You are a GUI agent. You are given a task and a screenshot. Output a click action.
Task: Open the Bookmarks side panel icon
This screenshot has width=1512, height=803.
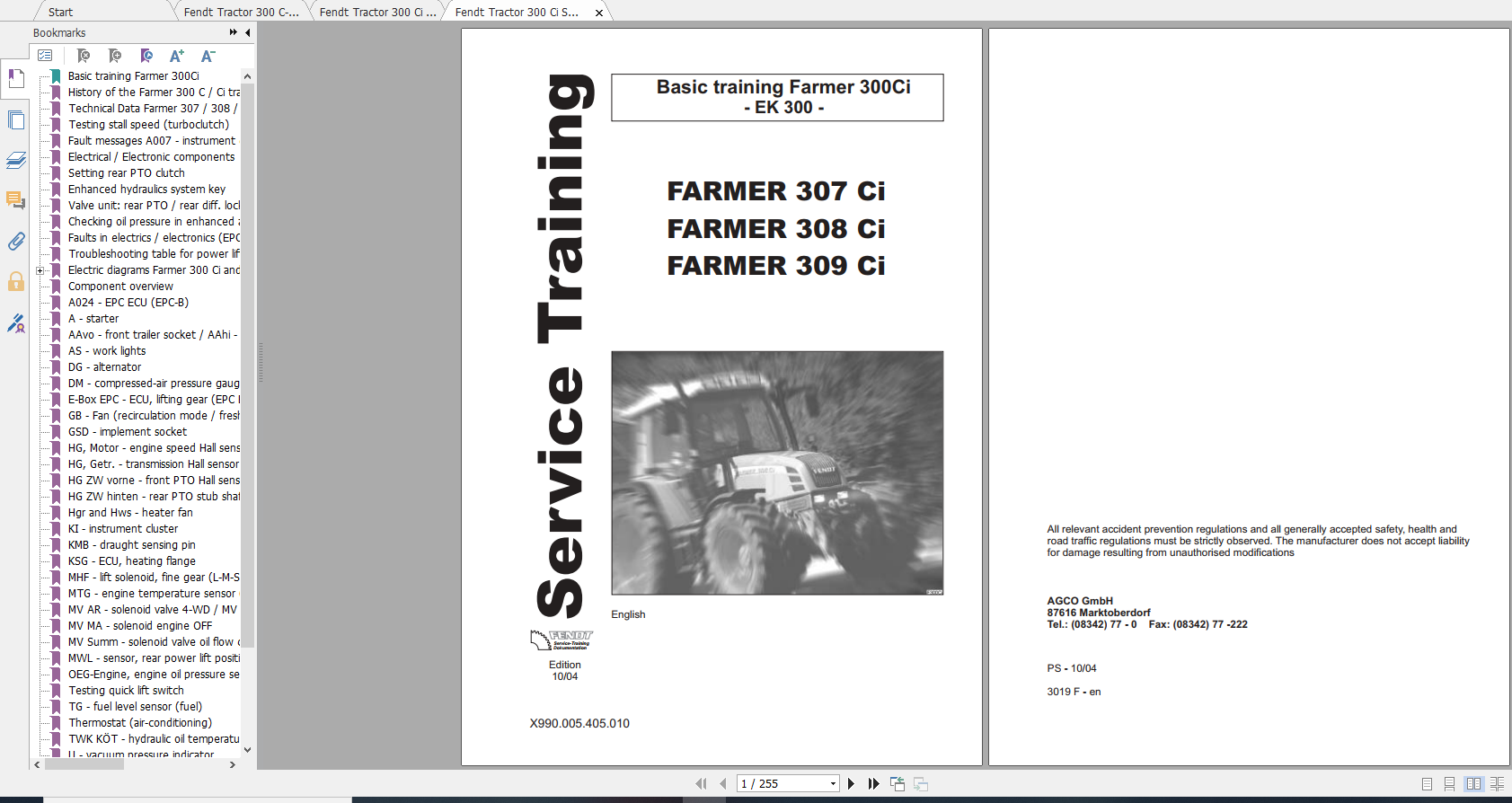coord(15,79)
